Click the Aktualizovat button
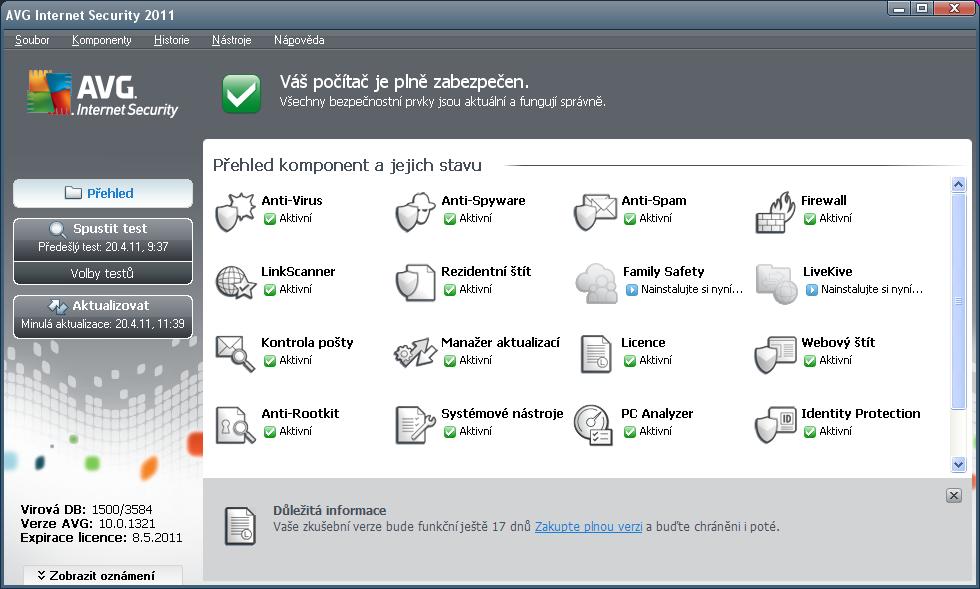 102,314
